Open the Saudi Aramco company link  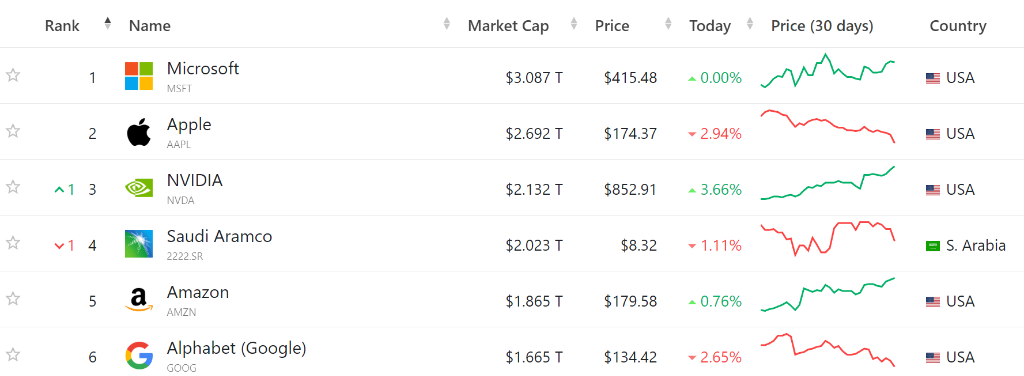click(x=219, y=236)
